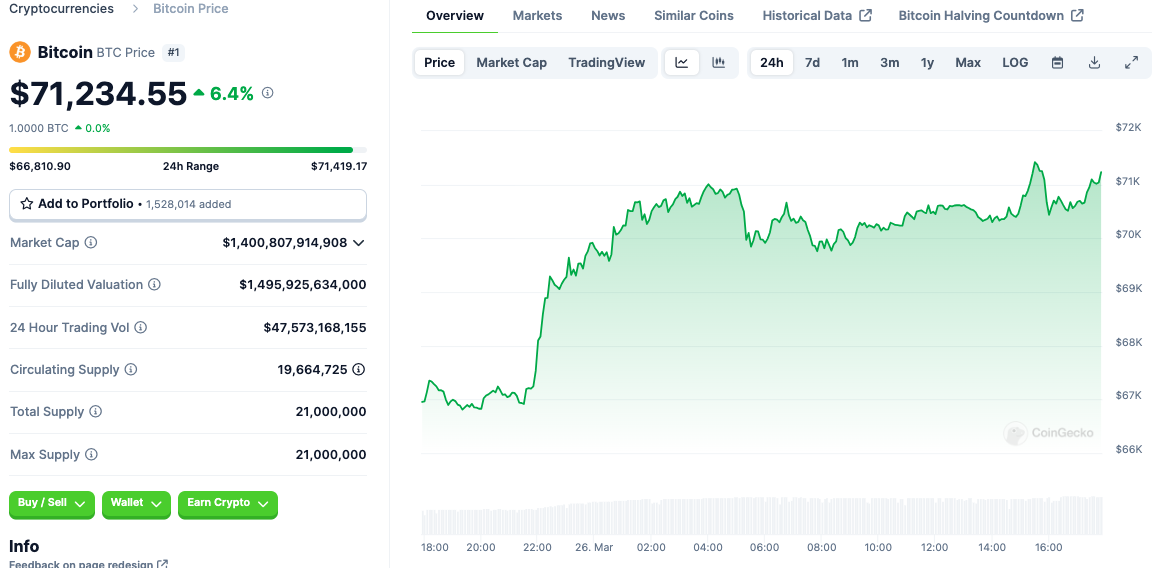This screenshot has width=1174, height=568.
Task: Click the $47,573,168,155 trading volume figure
Action: [315, 327]
